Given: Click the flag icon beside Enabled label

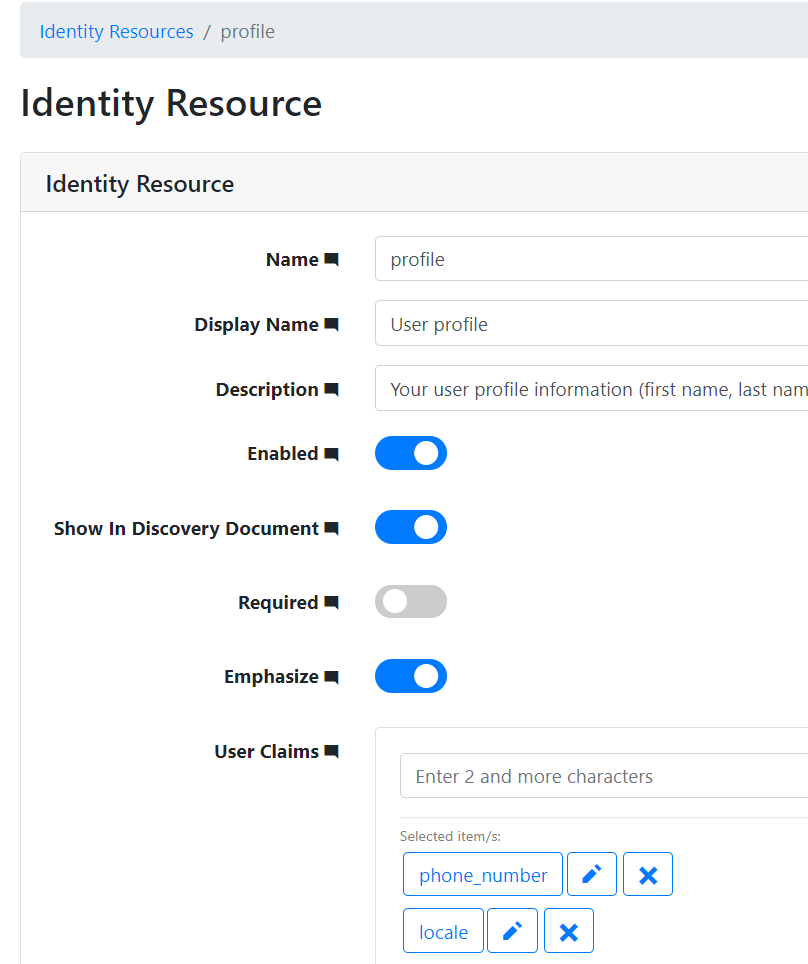Looking at the screenshot, I should coord(331,452).
